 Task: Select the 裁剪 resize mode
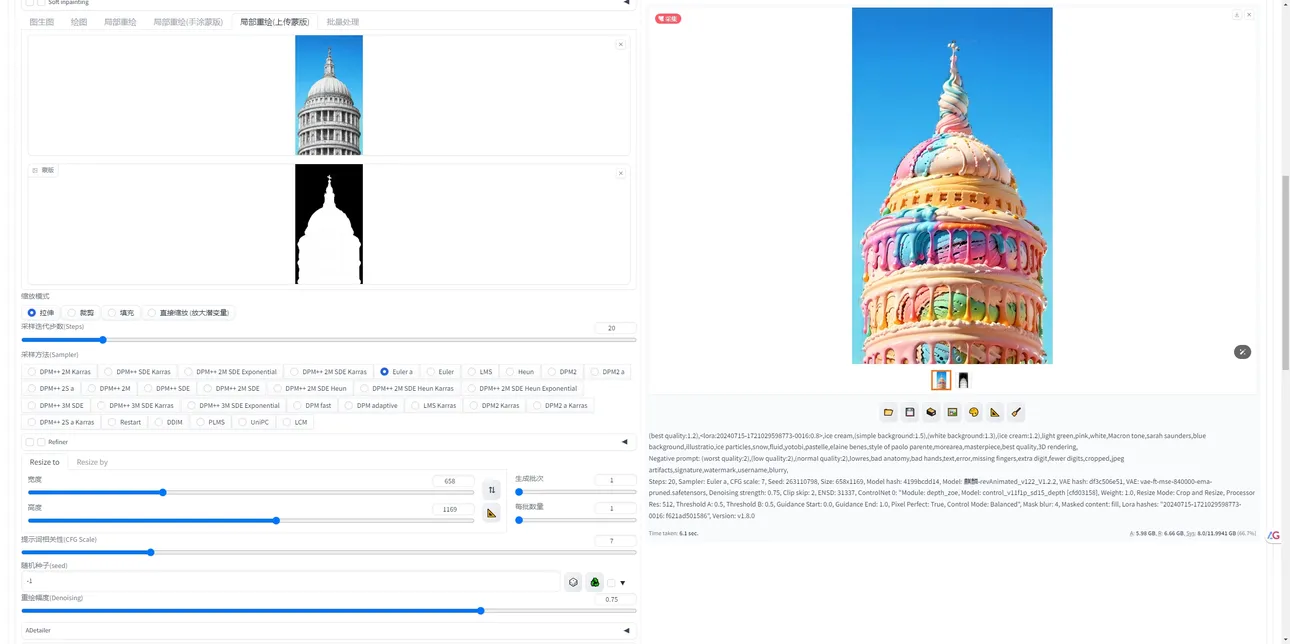click(80, 313)
